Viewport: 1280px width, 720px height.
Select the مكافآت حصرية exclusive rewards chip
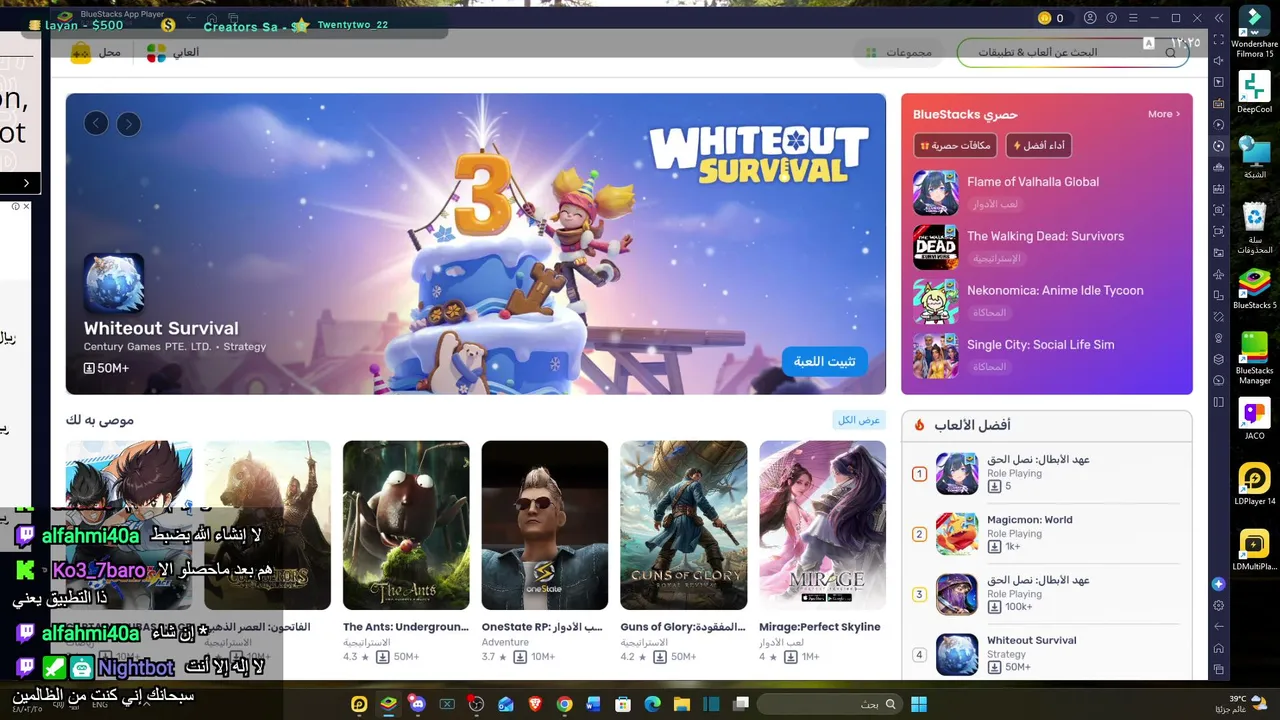(955, 146)
